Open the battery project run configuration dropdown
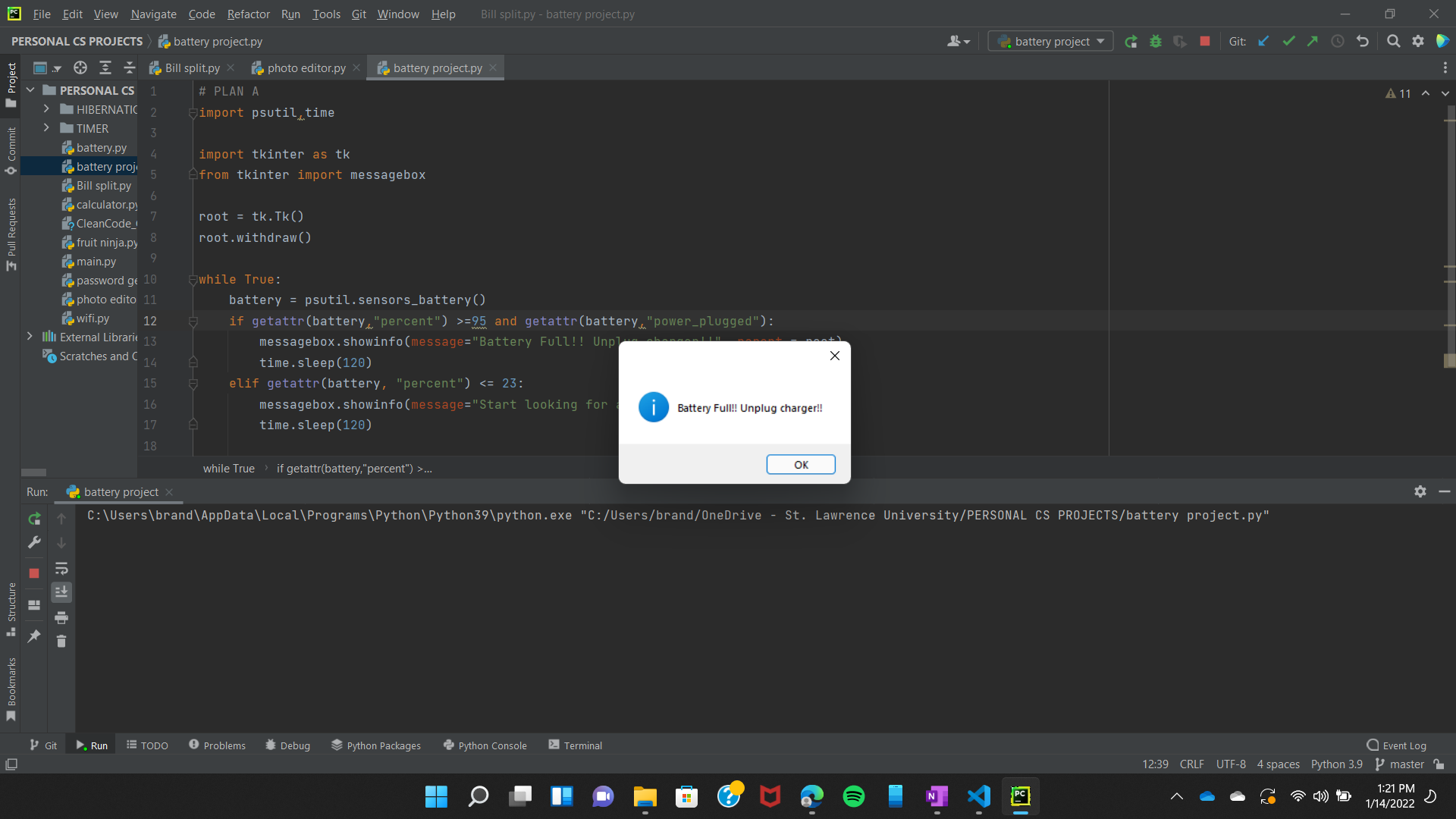This screenshot has width=1456, height=819. click(1051, 42)
